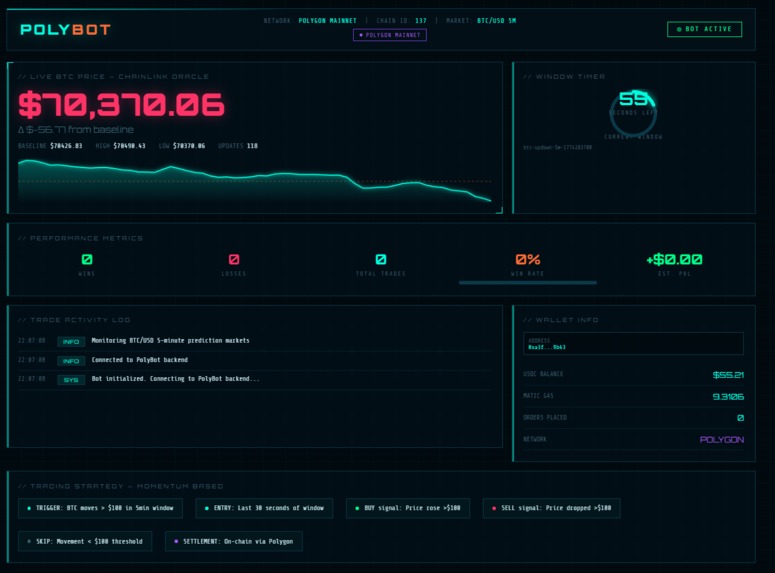Click the purple POLYGON MAINNET badge
The image size is (775, 573).
[389, 35]
